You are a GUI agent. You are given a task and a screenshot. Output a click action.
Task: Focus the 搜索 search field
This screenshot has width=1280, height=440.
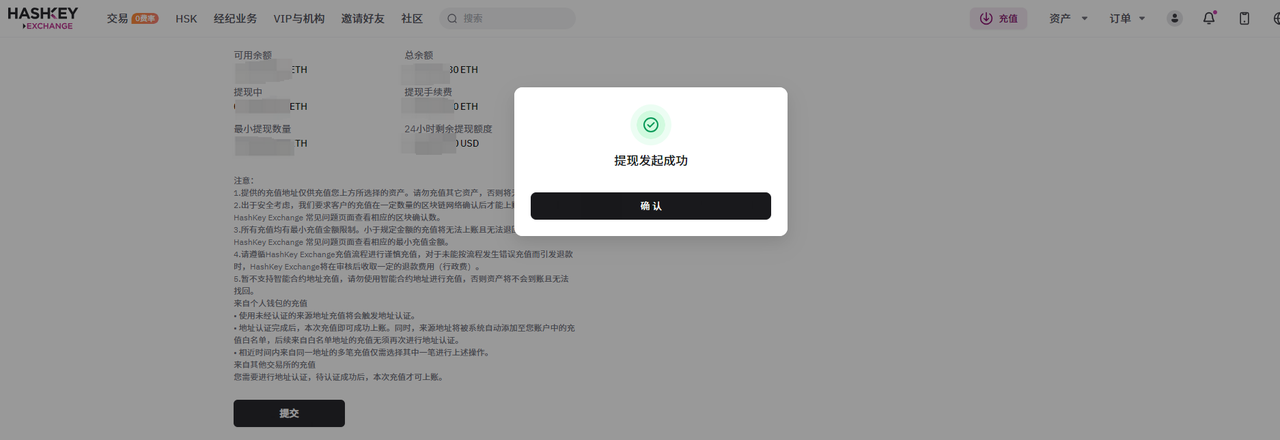tap(515, 19)
